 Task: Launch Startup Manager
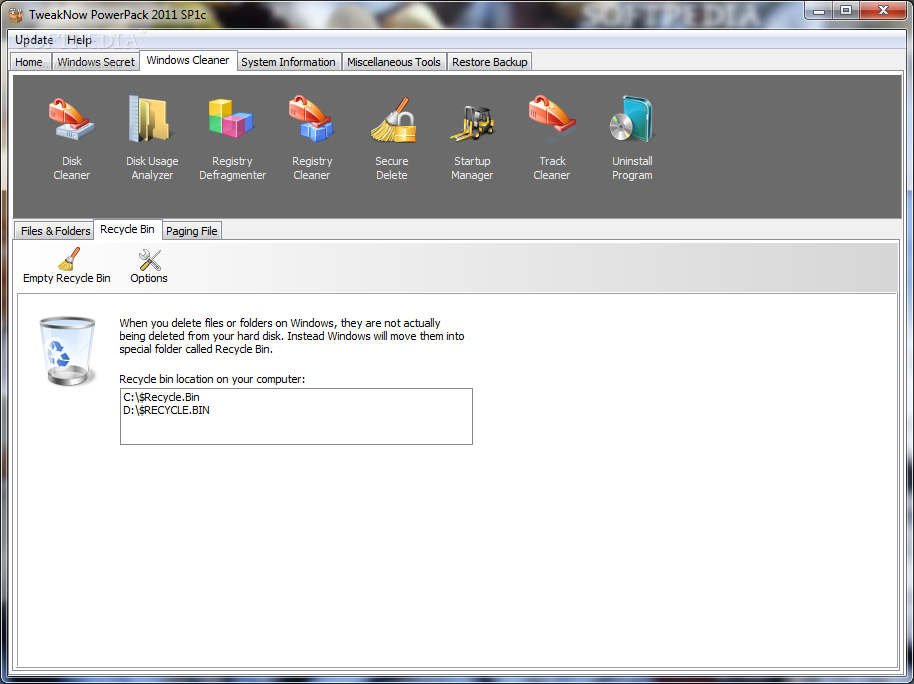tap(472, 139)
